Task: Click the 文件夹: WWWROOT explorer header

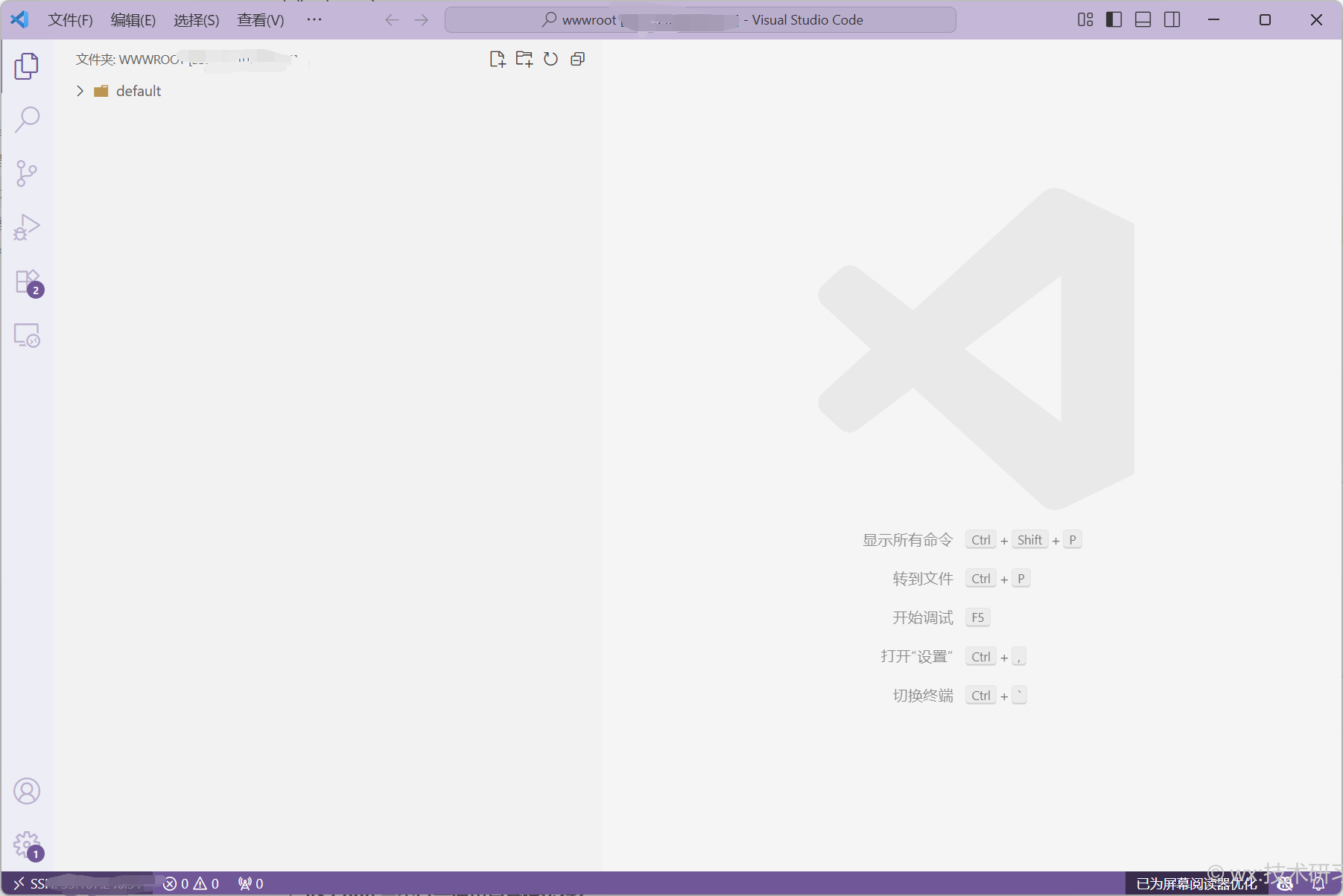Action: [x=186, y=60]
